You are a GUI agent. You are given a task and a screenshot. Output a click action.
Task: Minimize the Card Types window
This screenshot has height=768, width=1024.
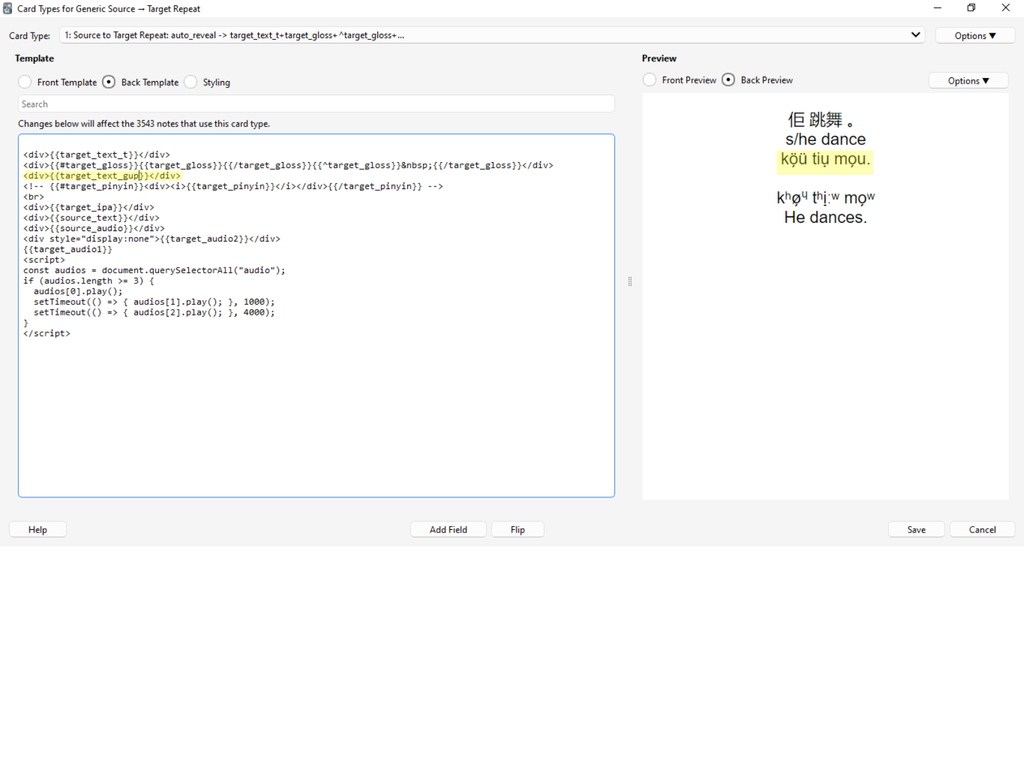coord(937,8)
